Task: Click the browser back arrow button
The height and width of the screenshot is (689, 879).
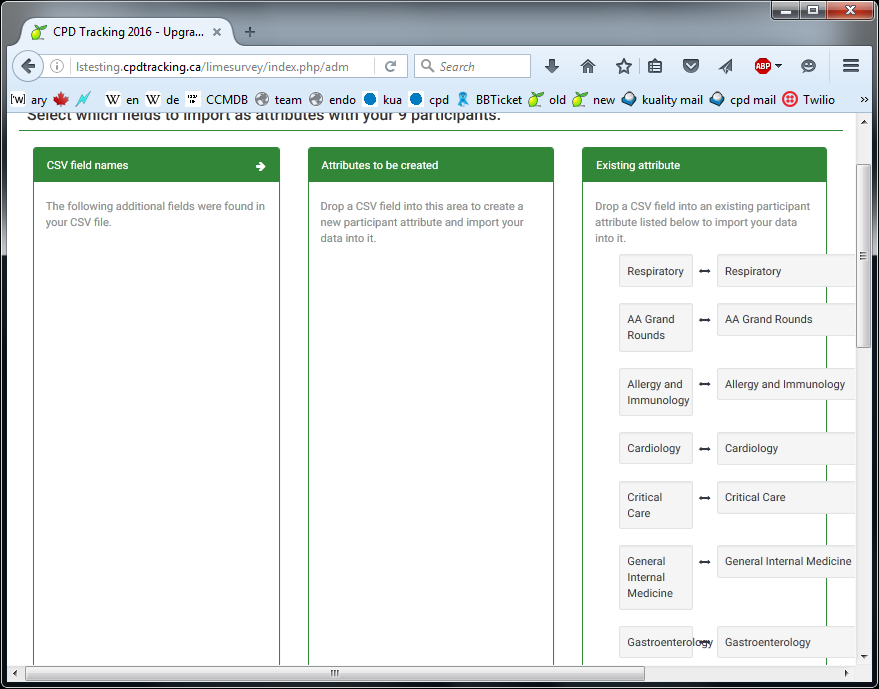Action: point(27,67)
